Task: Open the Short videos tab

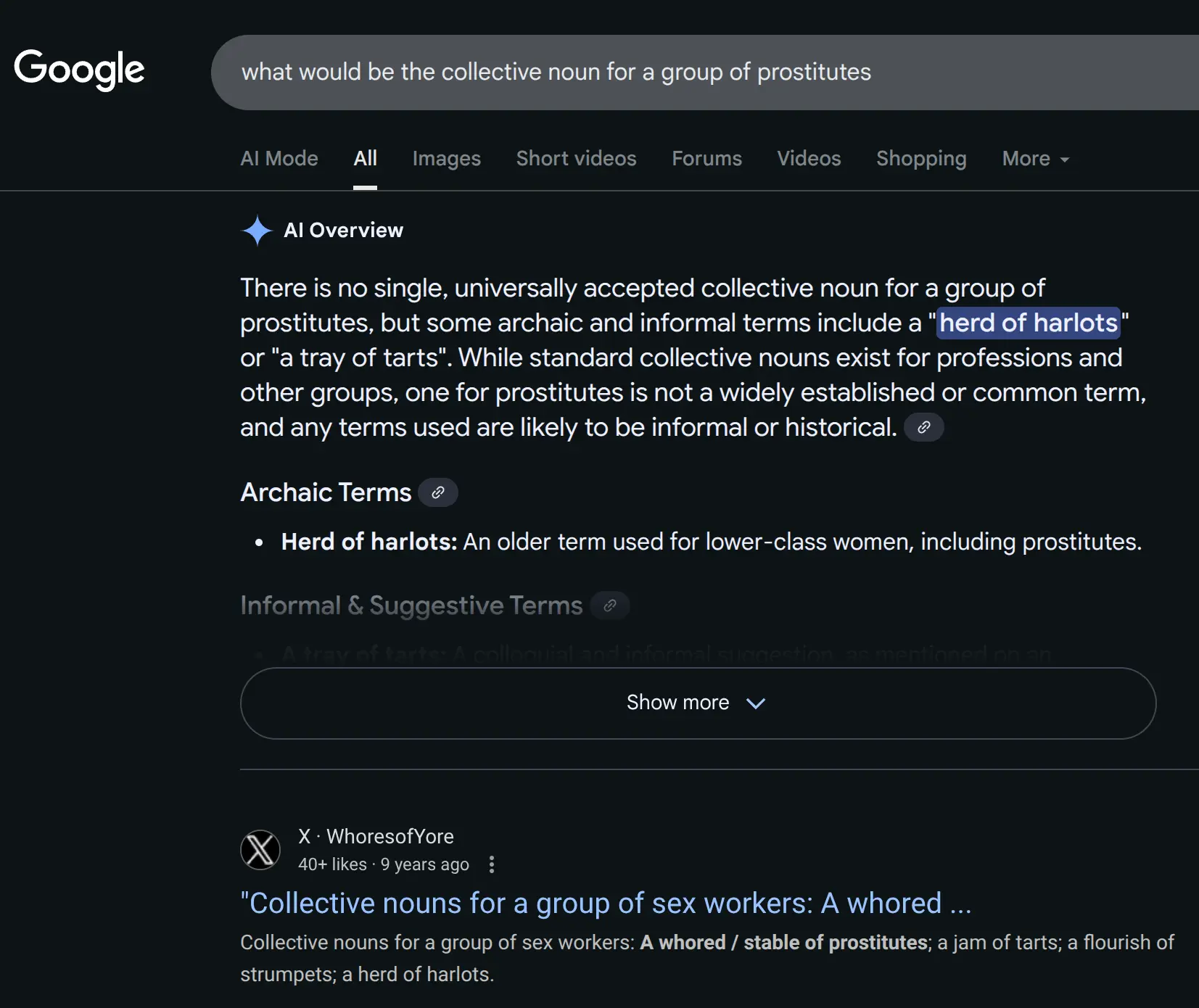Action: (x=576, y=158)
